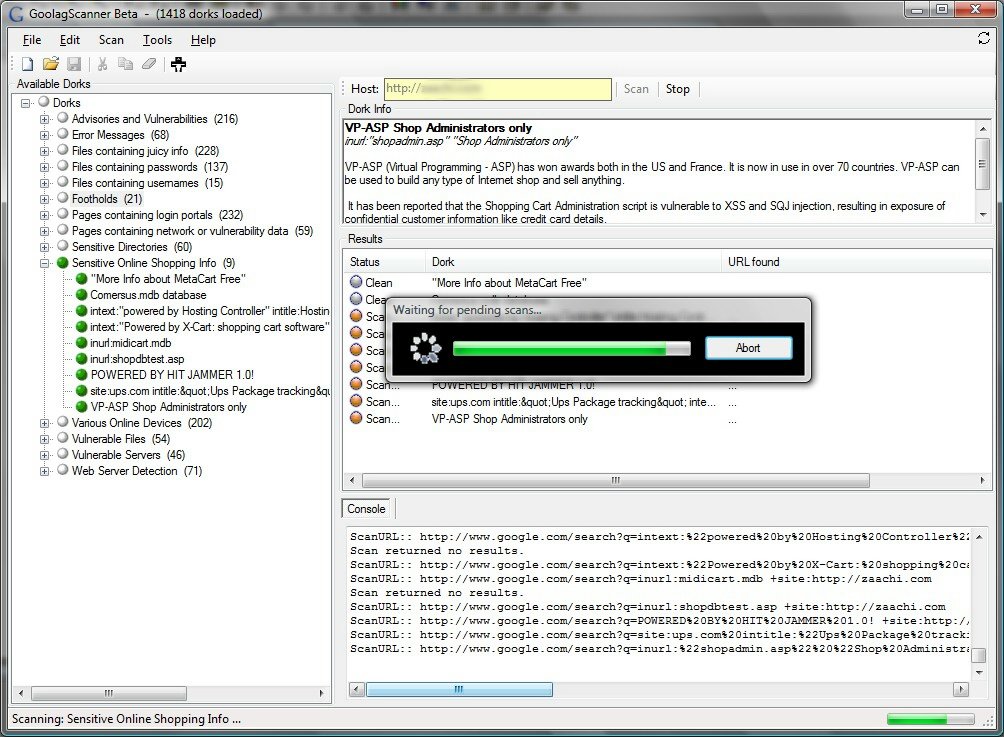Select inurl:shopdbtest.asp tree item
This screenshot has height=737, width=1004.
pos(137,359)
